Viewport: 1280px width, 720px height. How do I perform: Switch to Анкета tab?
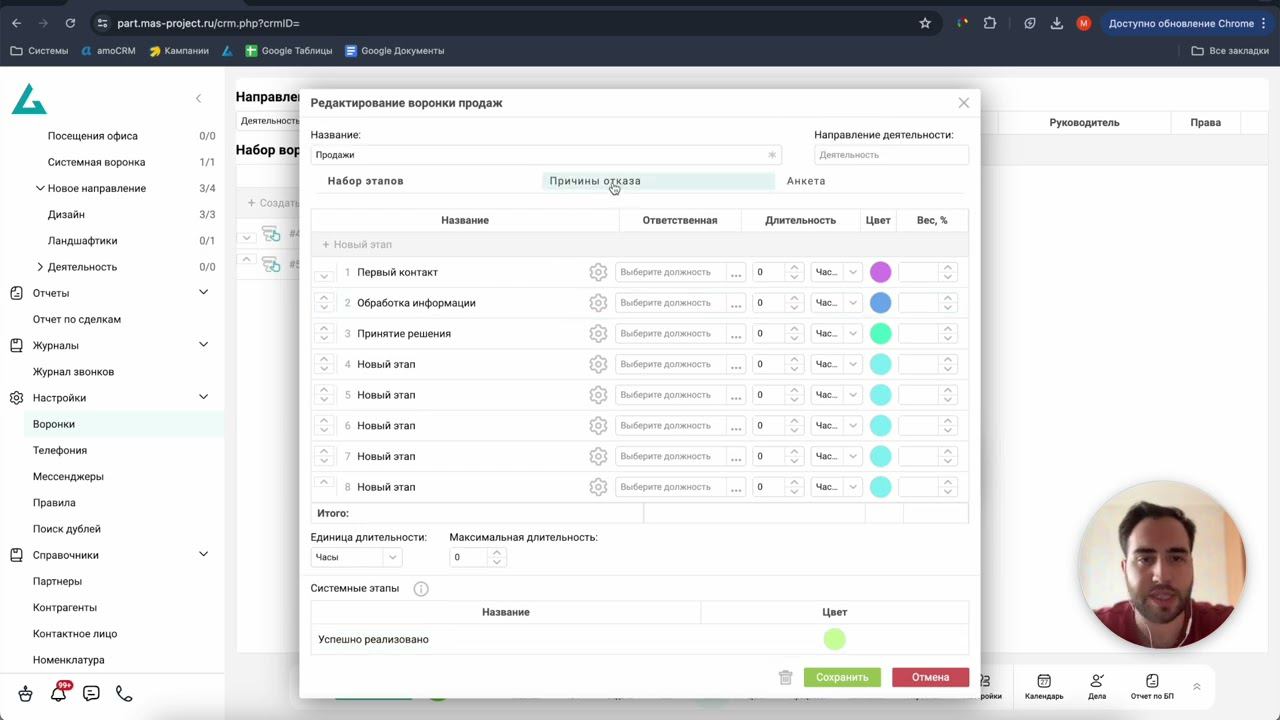click(x=806, y=181)
